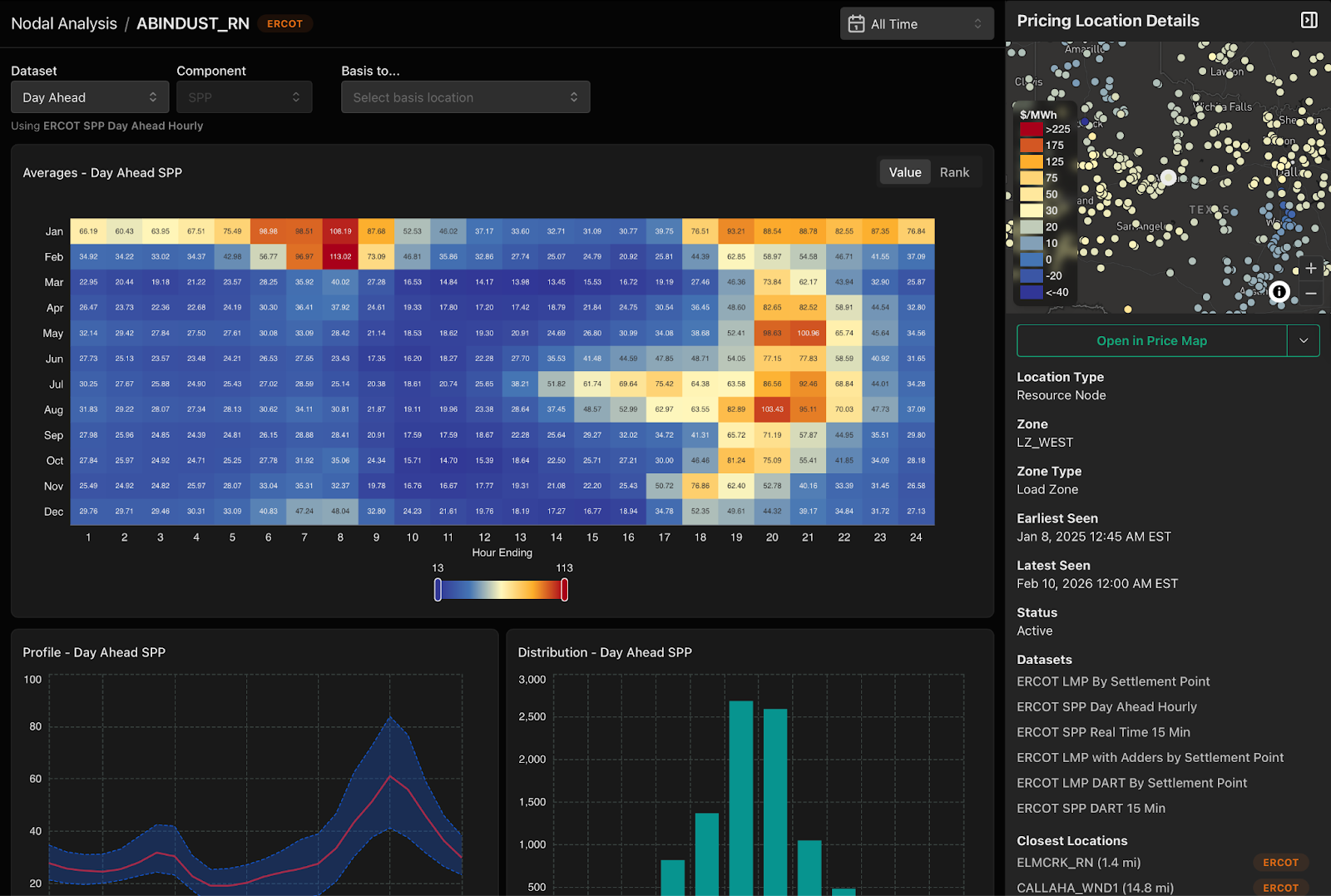Screen dimensions: 1331x896
Task: Click the Feb hour 8 cell 113.02
Action: point(340,257)
